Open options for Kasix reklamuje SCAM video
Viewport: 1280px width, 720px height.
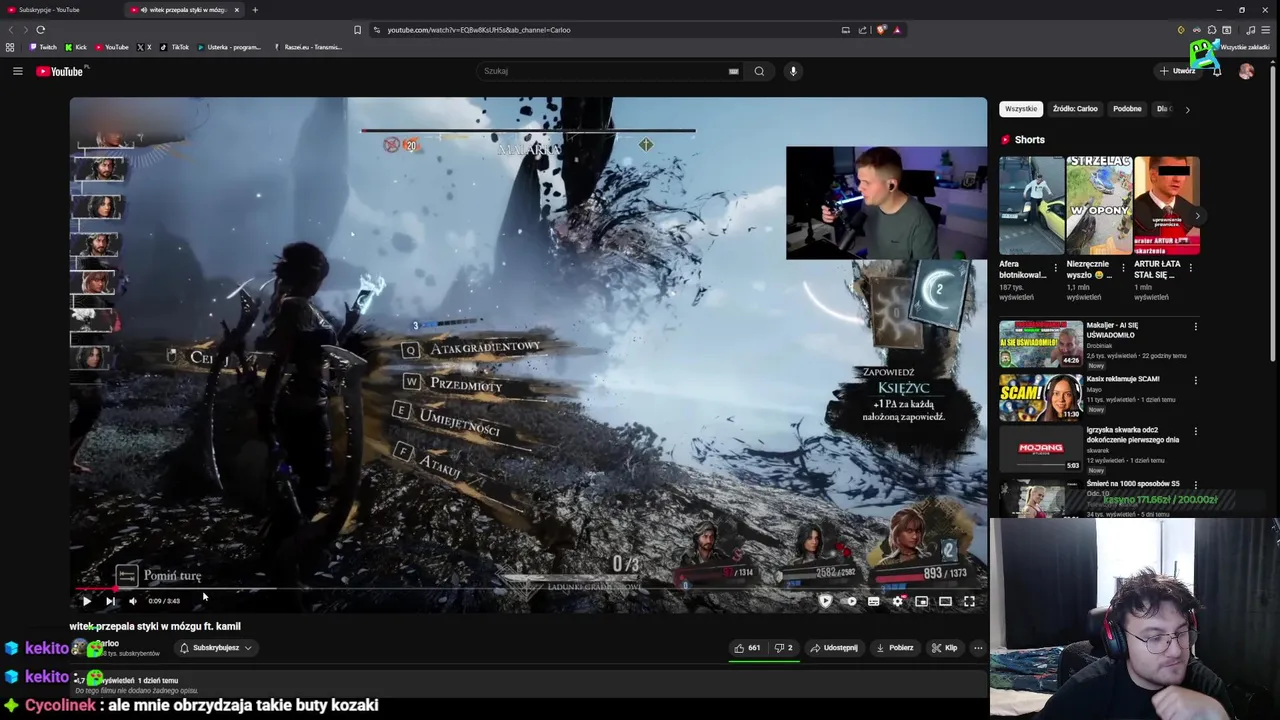tap(1195, 380)
